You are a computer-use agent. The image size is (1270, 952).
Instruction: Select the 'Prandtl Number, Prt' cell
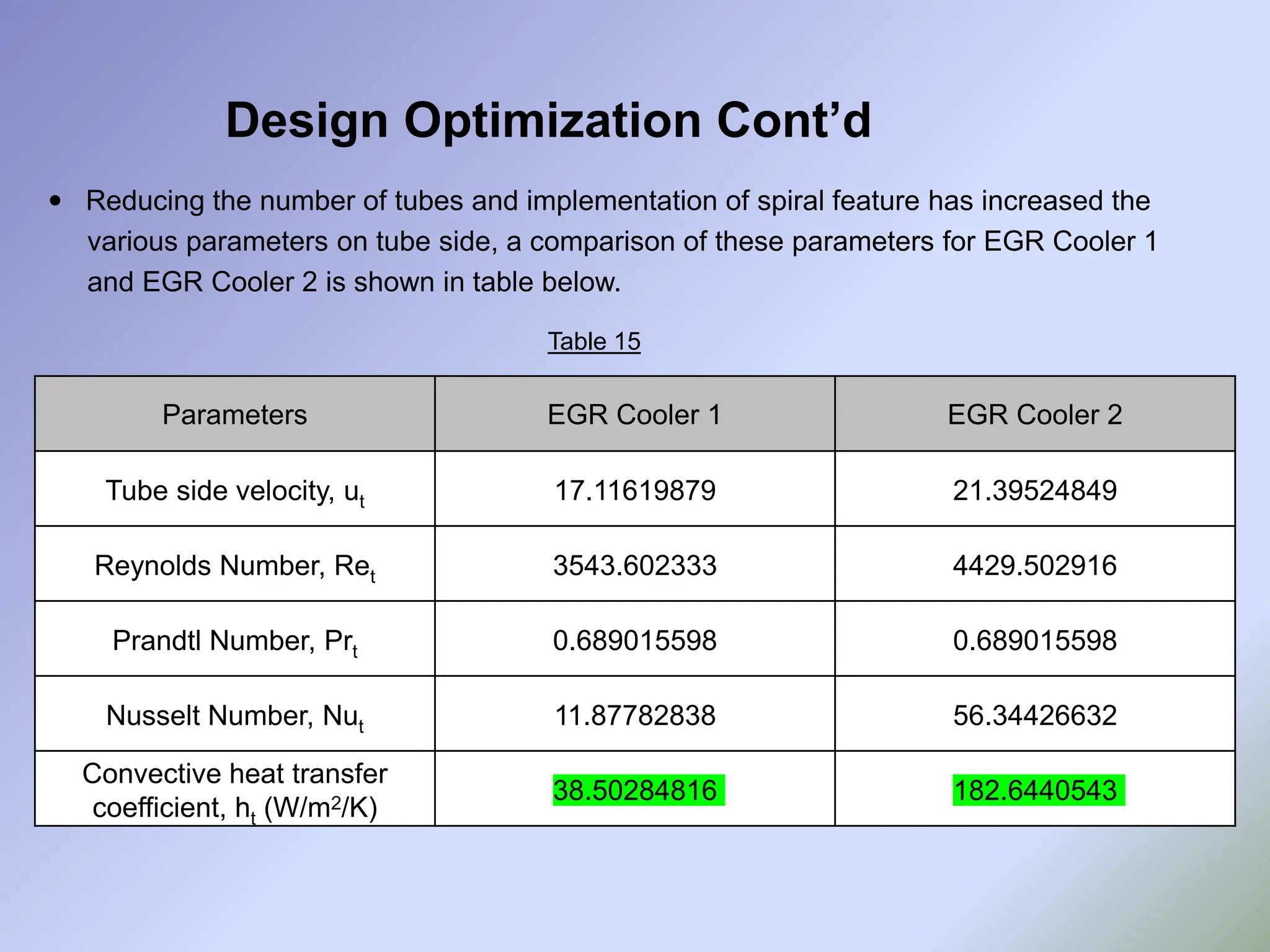pos(235,639)
